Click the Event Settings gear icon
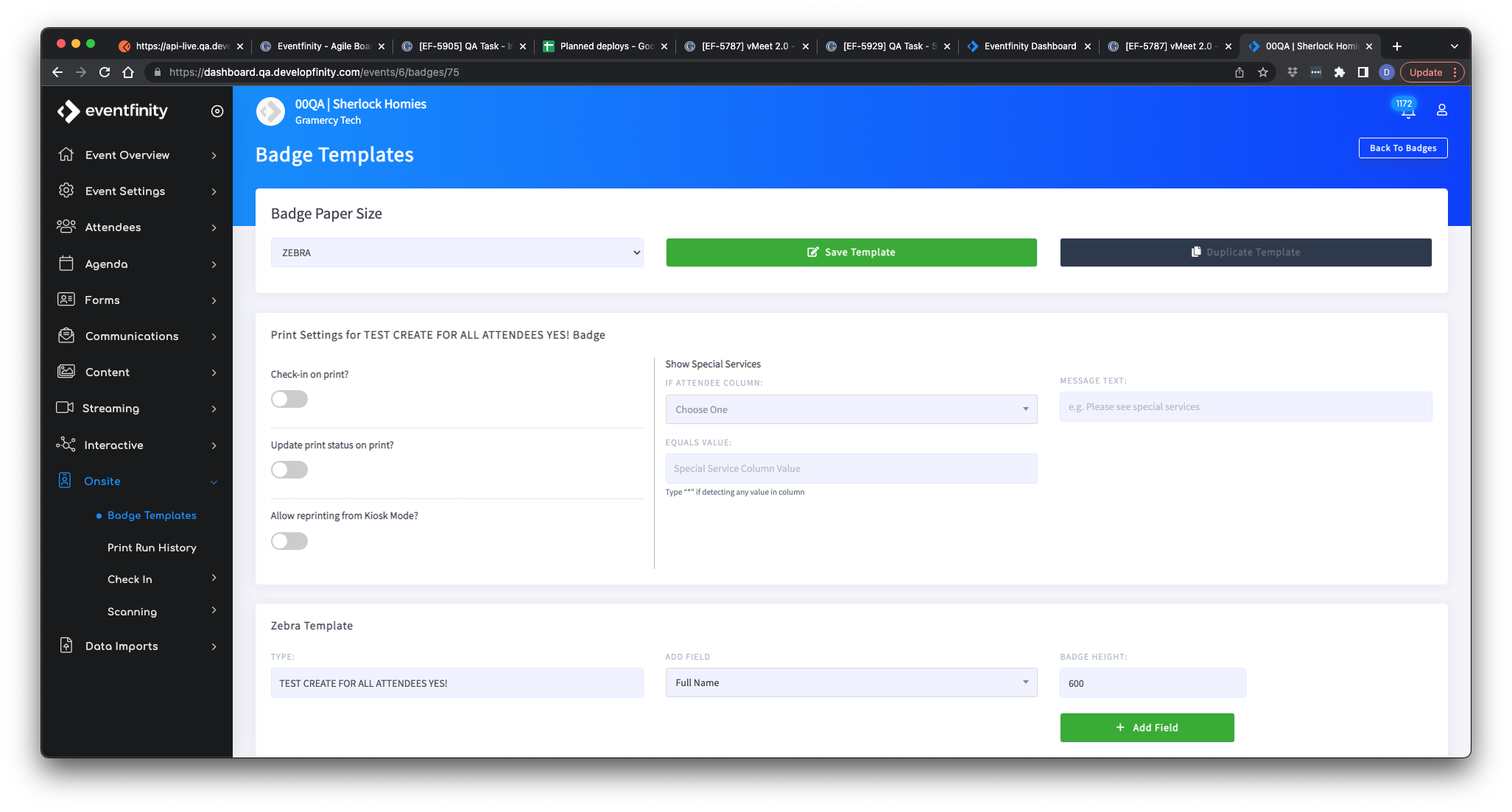 tap(66, 191)
